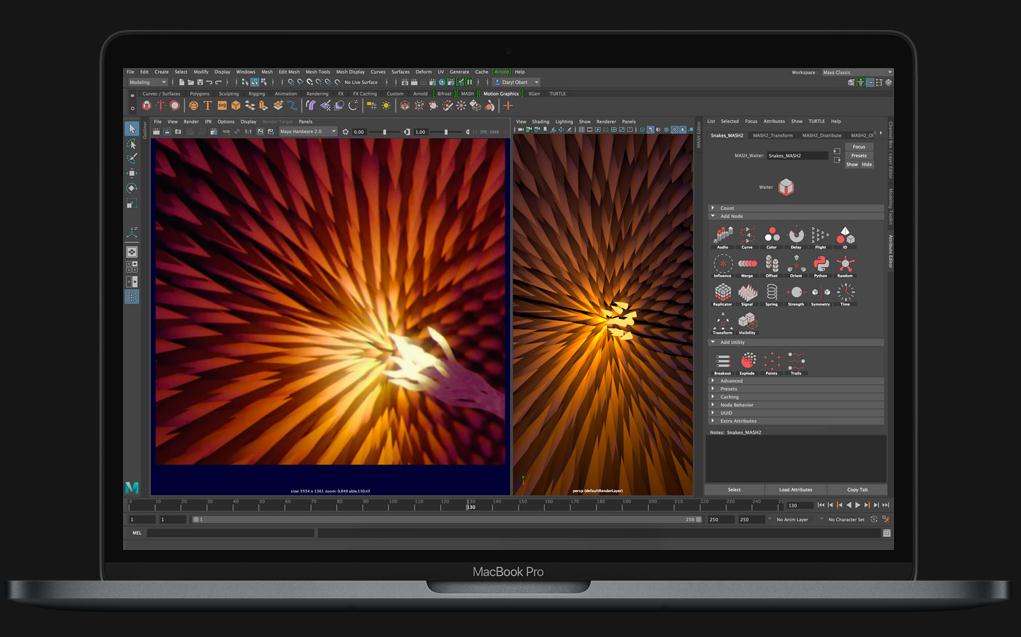Add a MASH Time node

[x=845, y=292]
